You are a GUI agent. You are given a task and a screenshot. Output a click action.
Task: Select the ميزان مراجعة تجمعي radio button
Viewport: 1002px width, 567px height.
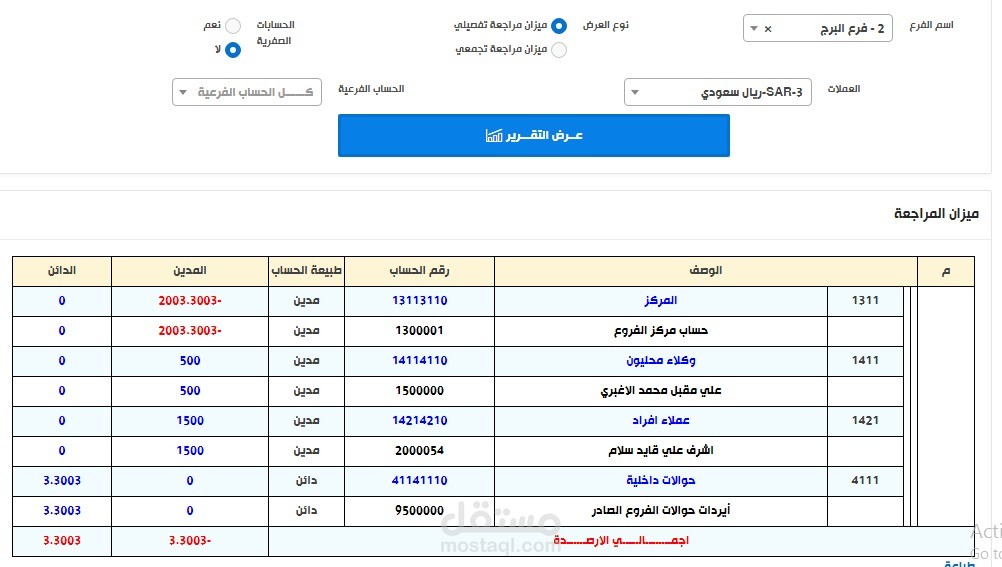click(x=559, y=50)
